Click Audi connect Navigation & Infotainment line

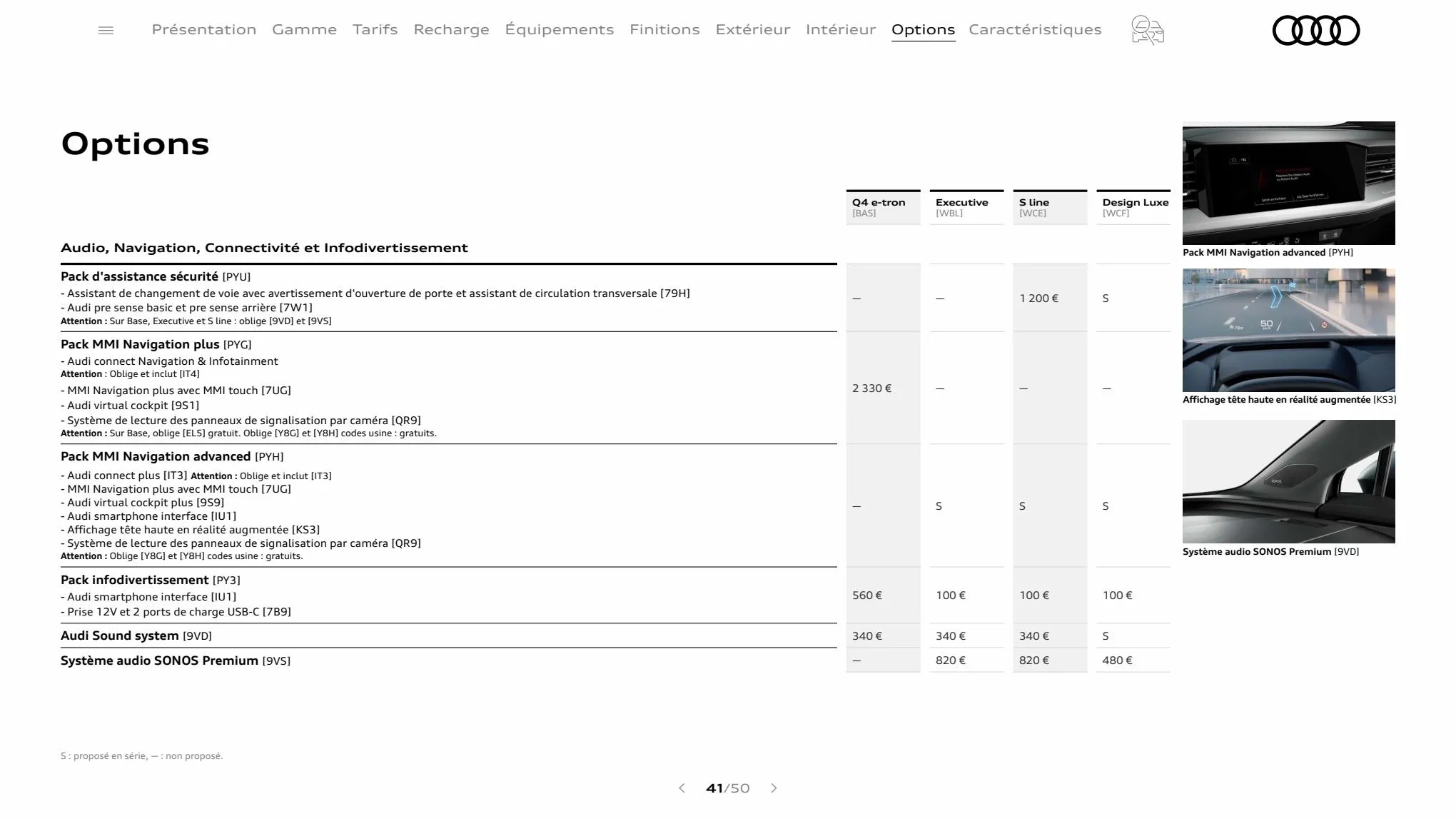[169, 361]
